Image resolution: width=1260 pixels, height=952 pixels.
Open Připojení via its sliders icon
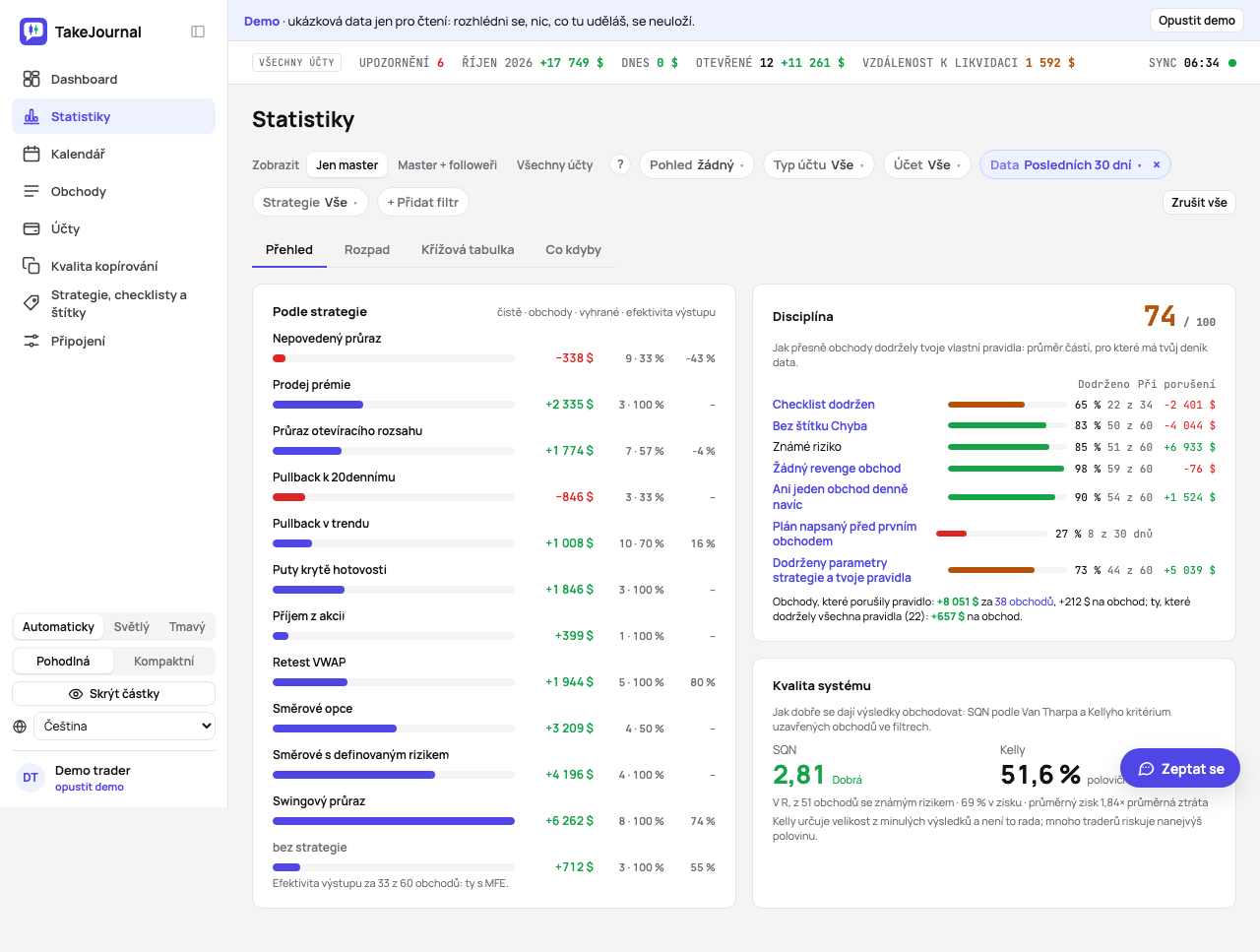[x=31, y=341]
